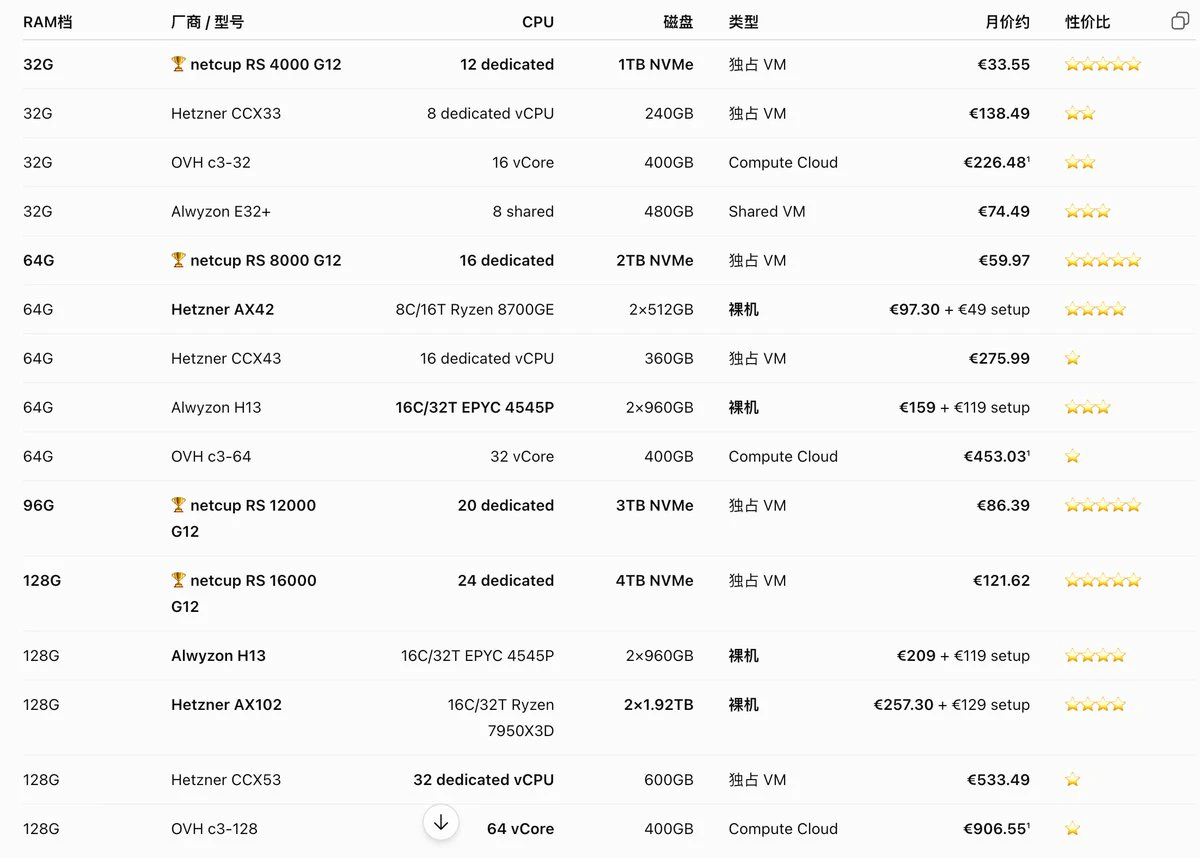This screenshot has height=858, width=1200.
Task: Click the three-star rating for Alwyzon E32+
Action: click(1088, 211)
